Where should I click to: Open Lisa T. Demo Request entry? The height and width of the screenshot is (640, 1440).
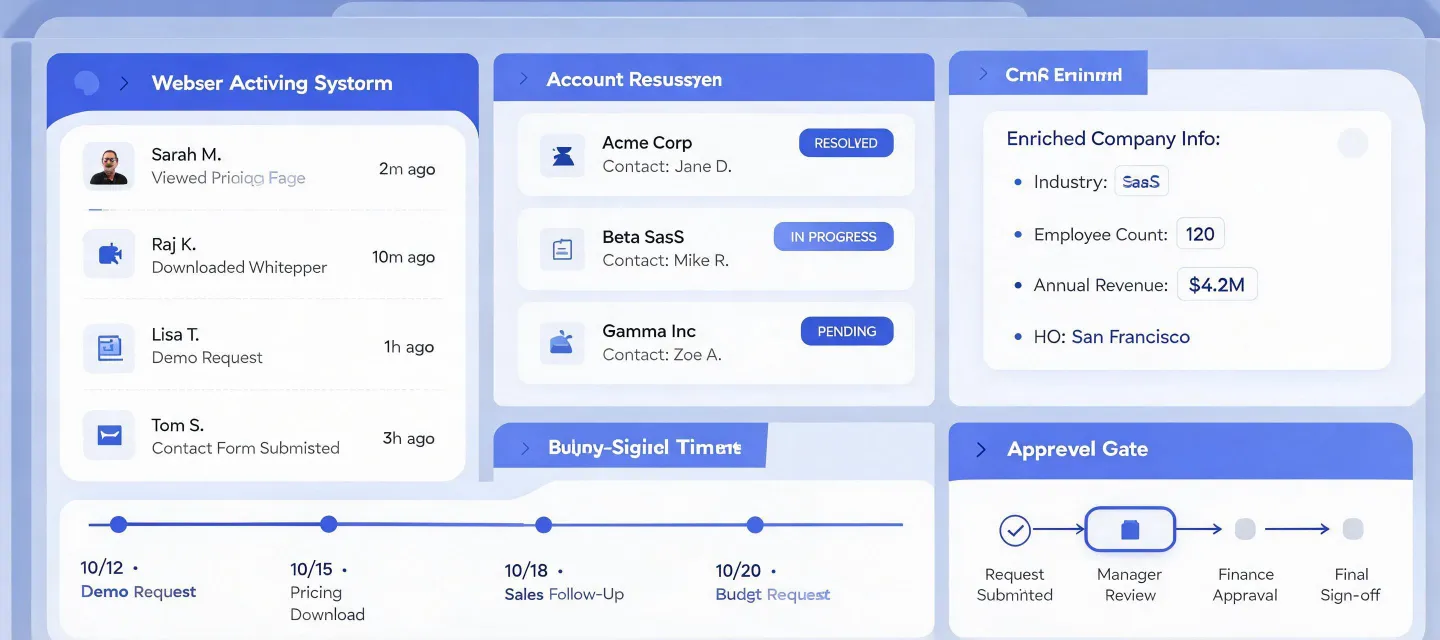pos(263,347)
